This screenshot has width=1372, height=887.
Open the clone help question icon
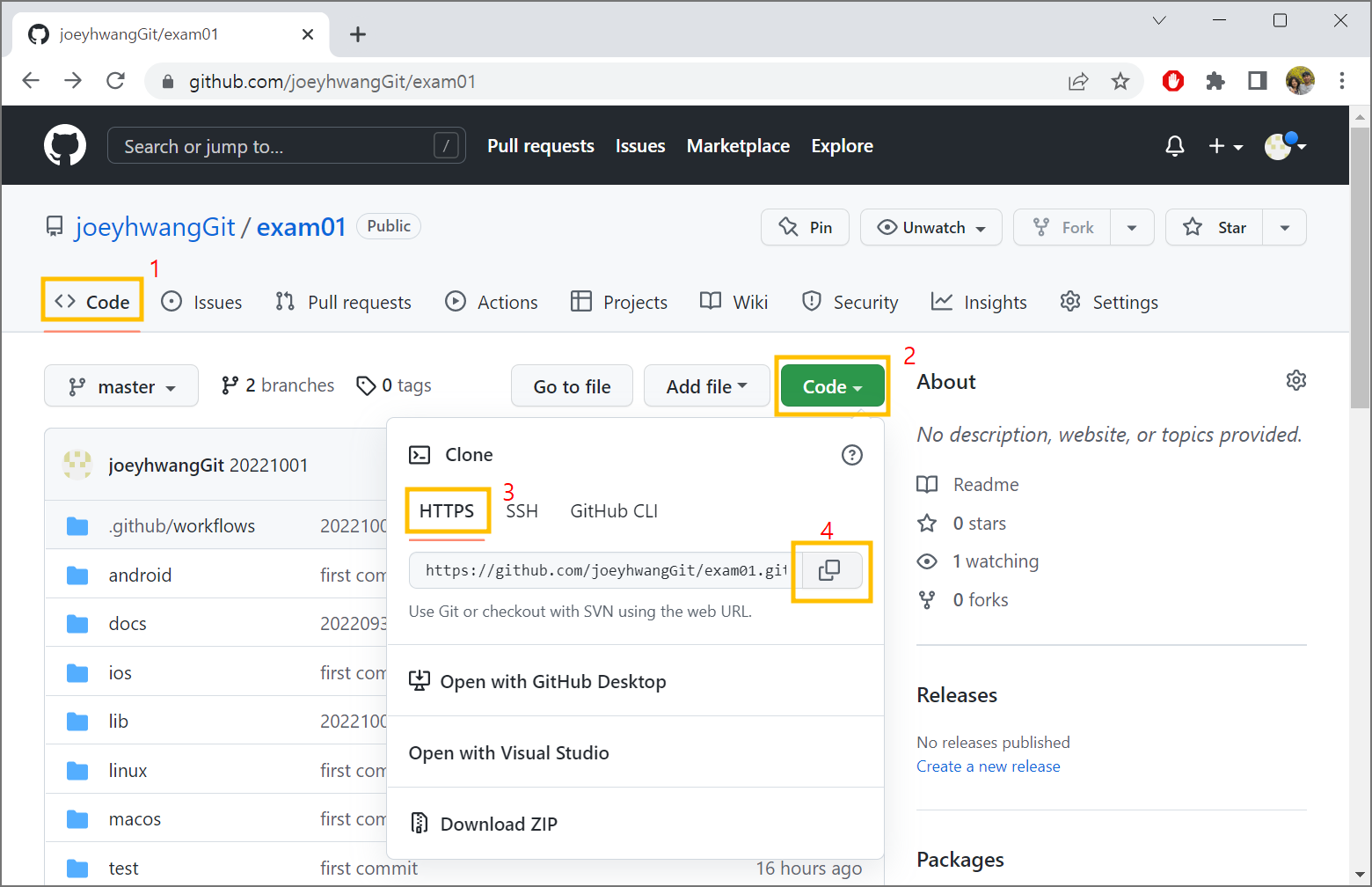(852, 455)
